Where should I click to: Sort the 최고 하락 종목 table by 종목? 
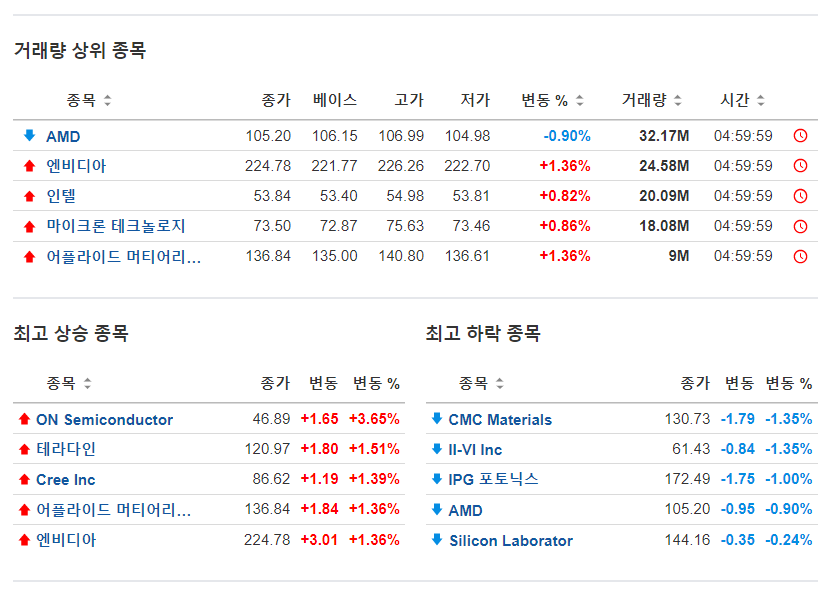click(500, 383)
